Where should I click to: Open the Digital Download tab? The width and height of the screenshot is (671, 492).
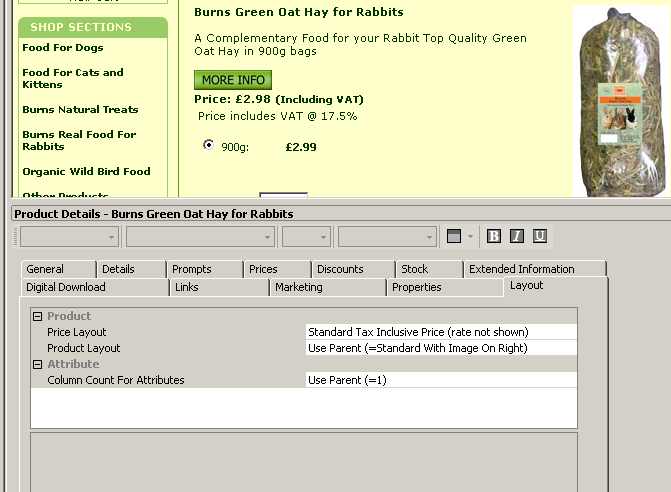tap(66, 287)
